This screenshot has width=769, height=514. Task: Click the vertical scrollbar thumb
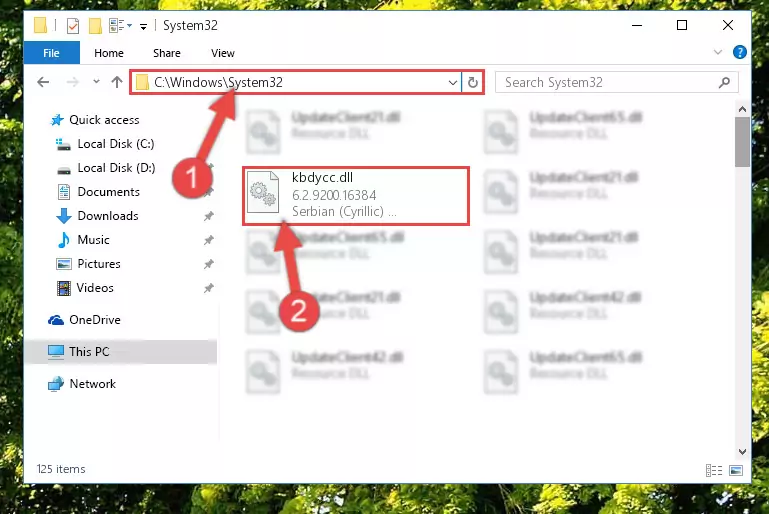742,142
